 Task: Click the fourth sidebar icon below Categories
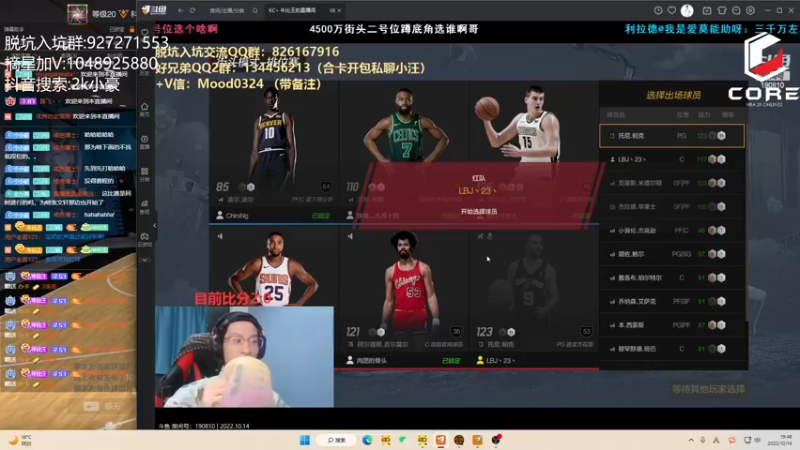145,207
